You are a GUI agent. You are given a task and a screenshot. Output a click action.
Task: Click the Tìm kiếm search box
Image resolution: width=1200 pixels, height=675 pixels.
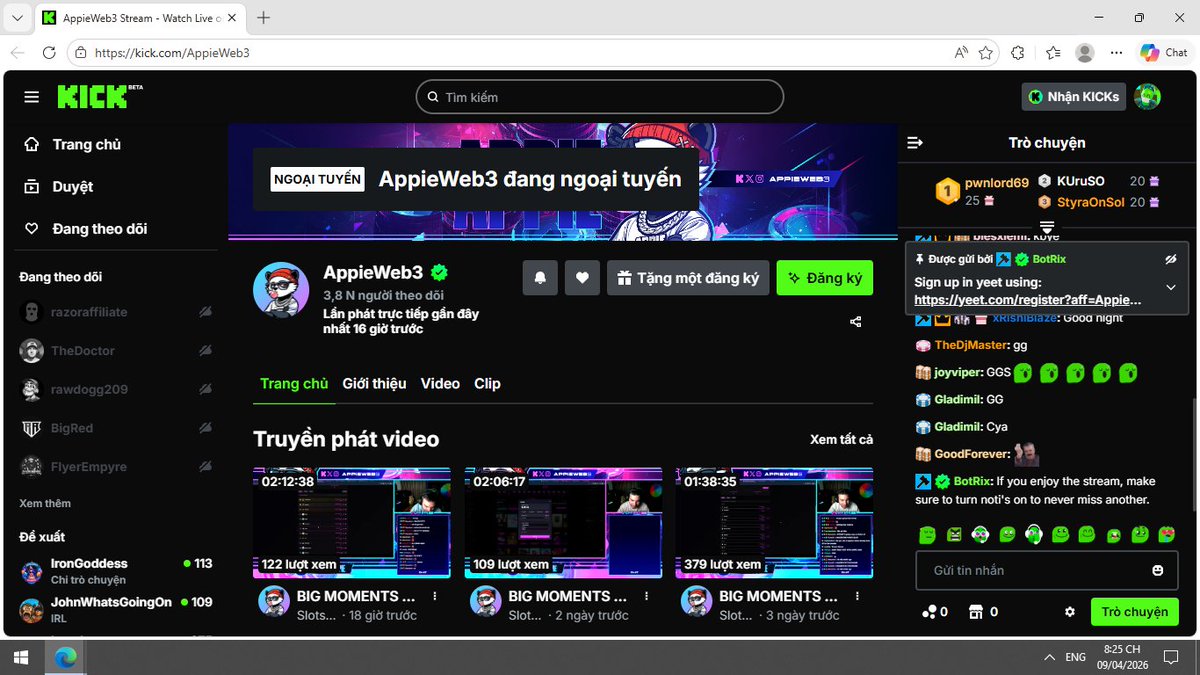600,97
